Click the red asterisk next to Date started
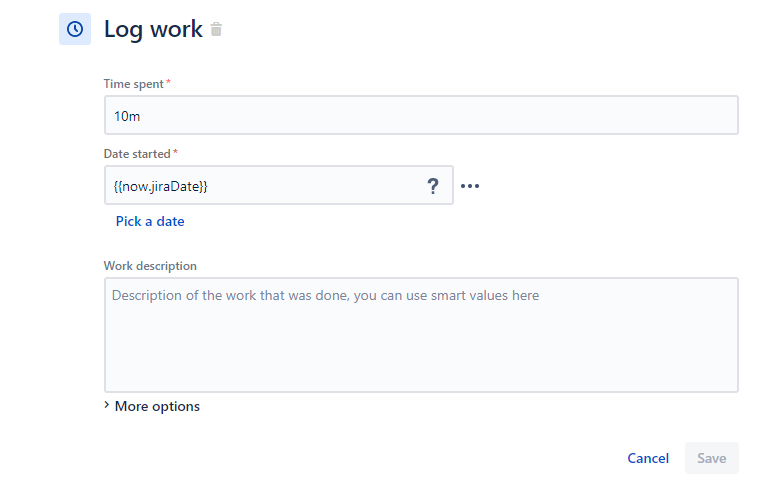Image resolution: width=765 pixels, height=481 pixels. pyautogui.click(x=175, y=152)
